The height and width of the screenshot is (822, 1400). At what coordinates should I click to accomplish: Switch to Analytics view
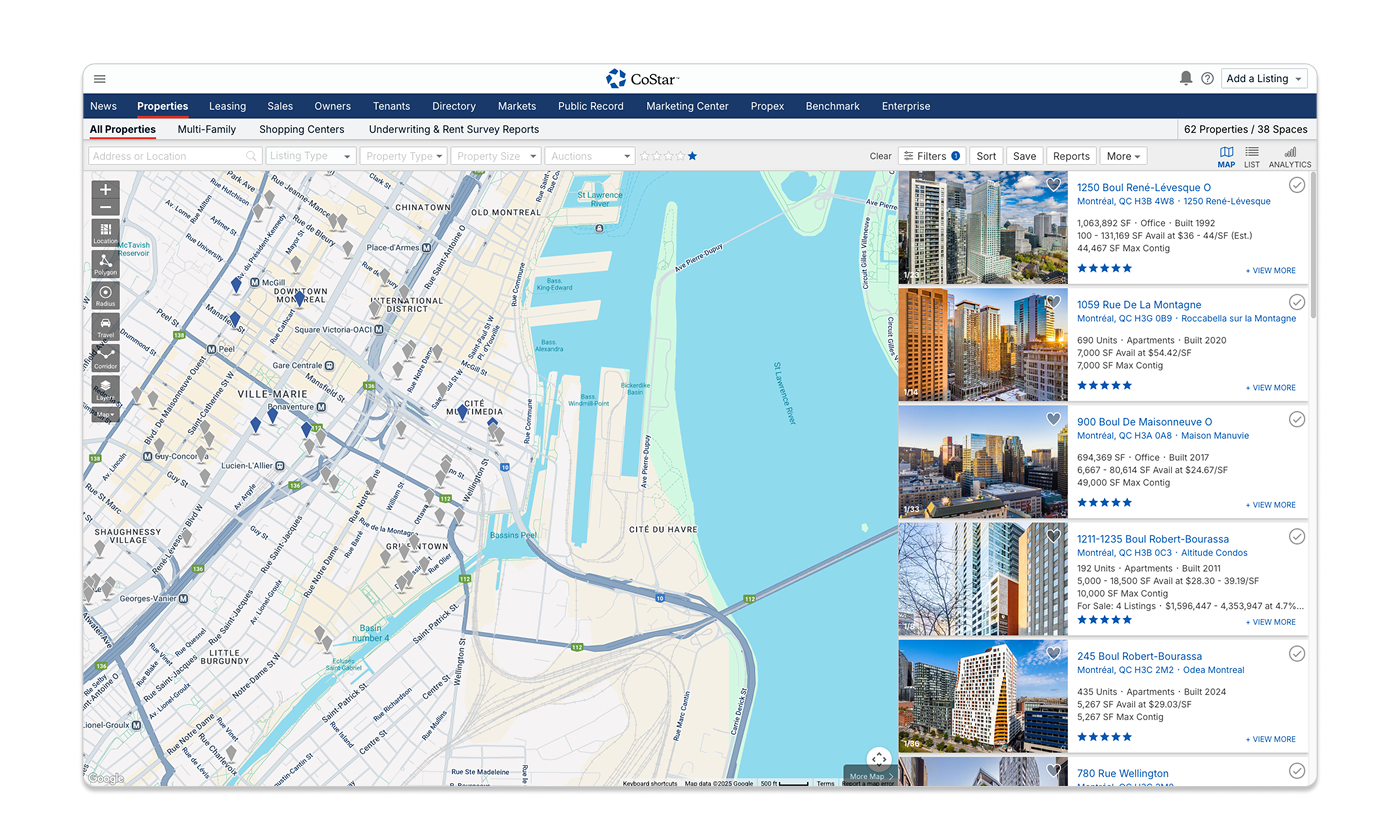pos(1290,157)
